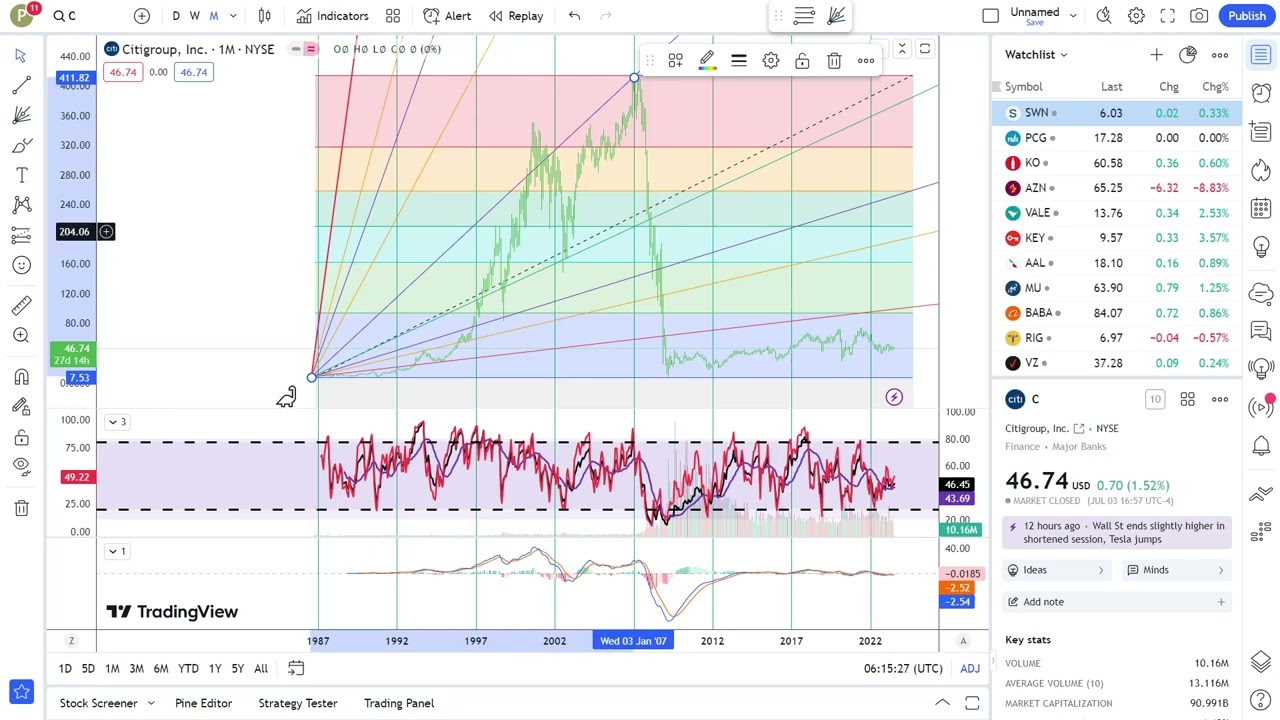This screenshot has height=720, width=1280.
Task: Open more options on drawing toolbar
Action: [866, 61]
